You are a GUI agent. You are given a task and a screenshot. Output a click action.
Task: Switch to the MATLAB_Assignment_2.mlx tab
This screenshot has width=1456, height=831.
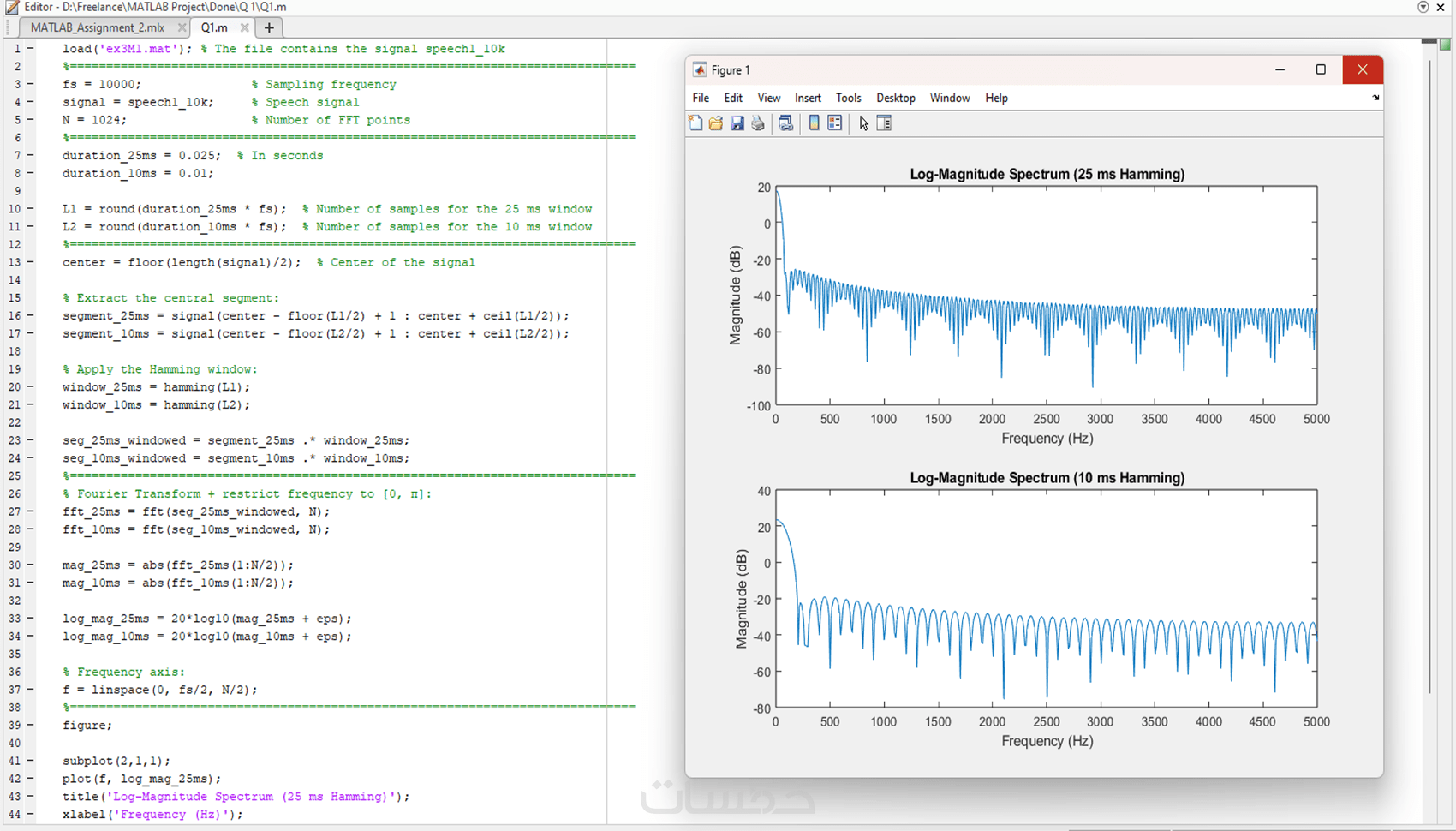click(x=97, y=27)
